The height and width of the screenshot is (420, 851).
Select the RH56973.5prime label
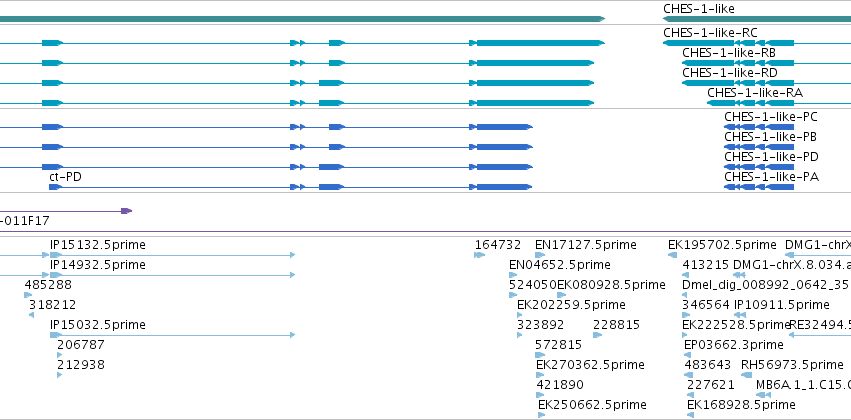pyautogui.click(x=792, y=365)
